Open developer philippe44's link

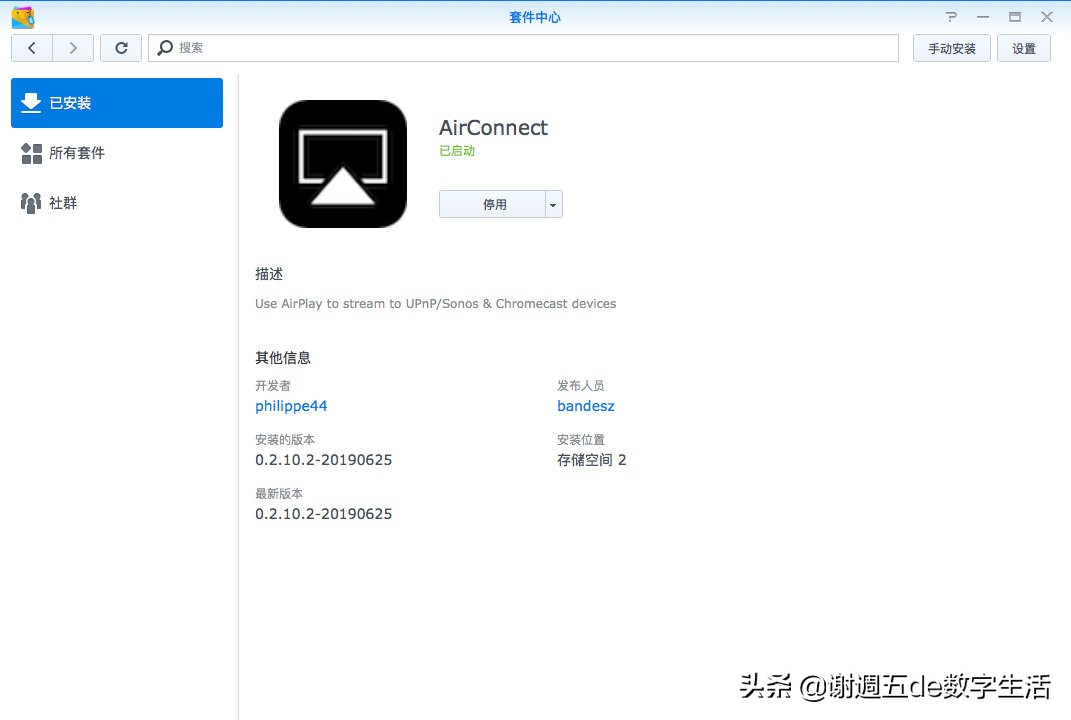(291, 406)
